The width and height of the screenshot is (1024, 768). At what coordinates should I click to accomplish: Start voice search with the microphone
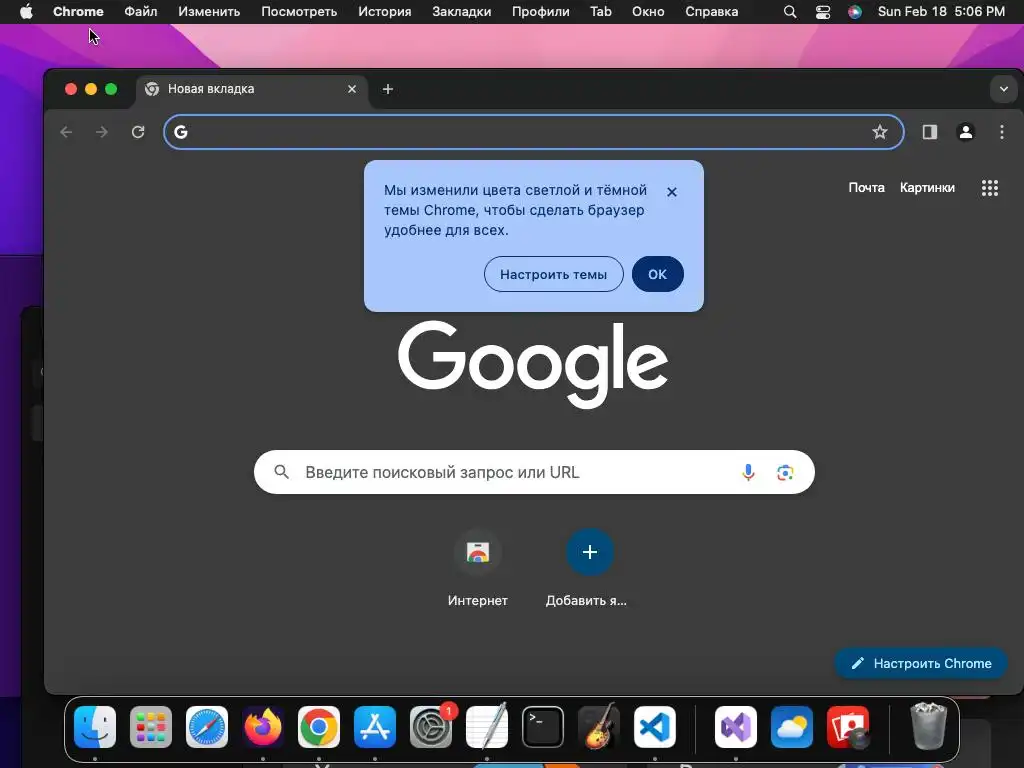coord(748,472)
